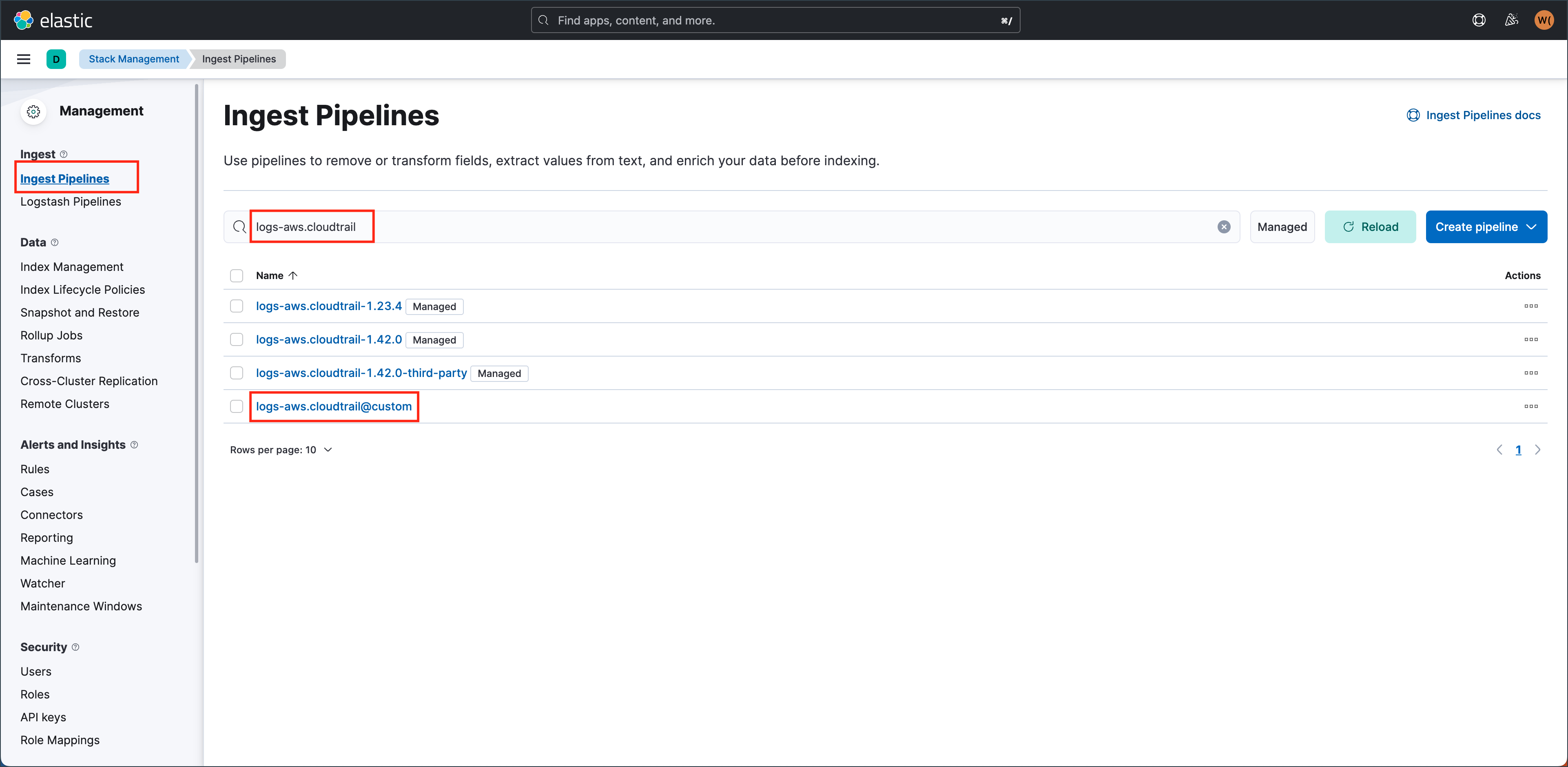Clear the search with the x icon
Viewport: 1568px width, 767px height.
pyautogui.click(x=1224, y=226)
